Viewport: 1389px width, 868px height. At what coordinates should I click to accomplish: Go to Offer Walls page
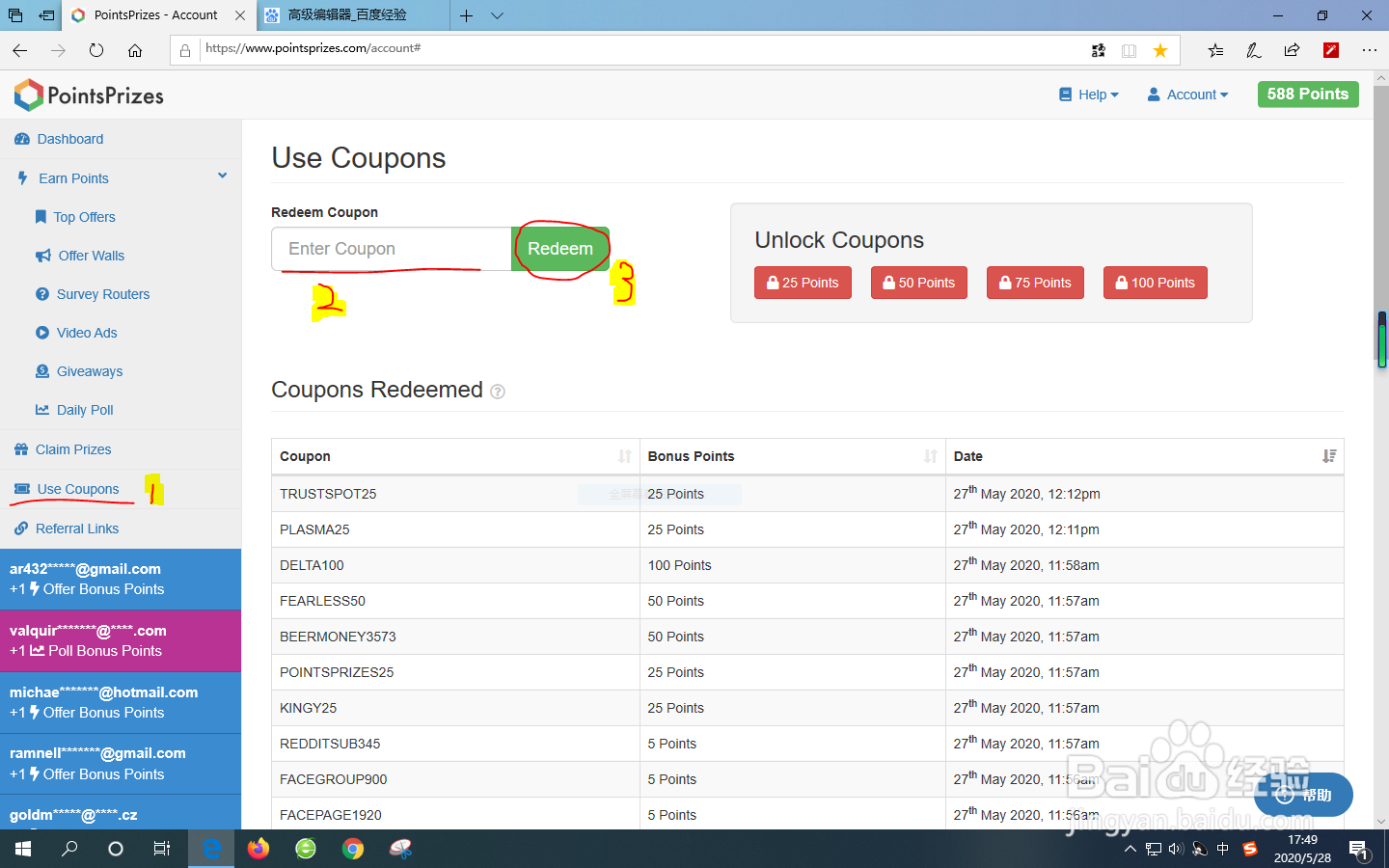[x=81, y=256]
